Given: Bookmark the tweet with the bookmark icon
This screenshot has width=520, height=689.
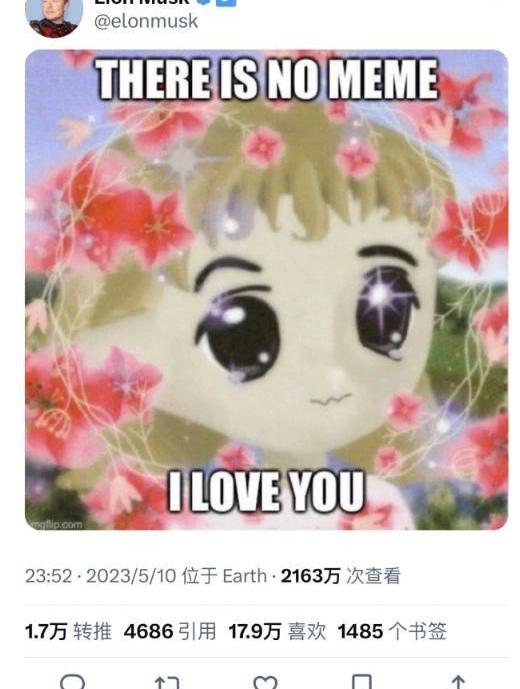Looking at the screenshot, I should (x=363, y=682).
